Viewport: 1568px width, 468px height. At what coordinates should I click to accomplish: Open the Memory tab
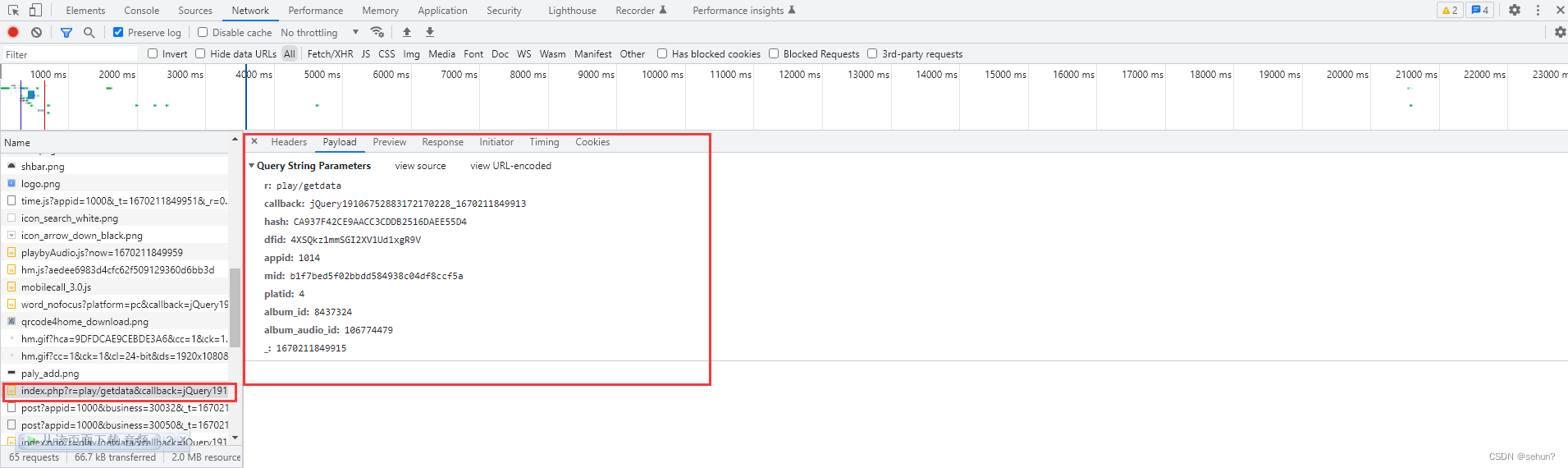tap(381, 10)
